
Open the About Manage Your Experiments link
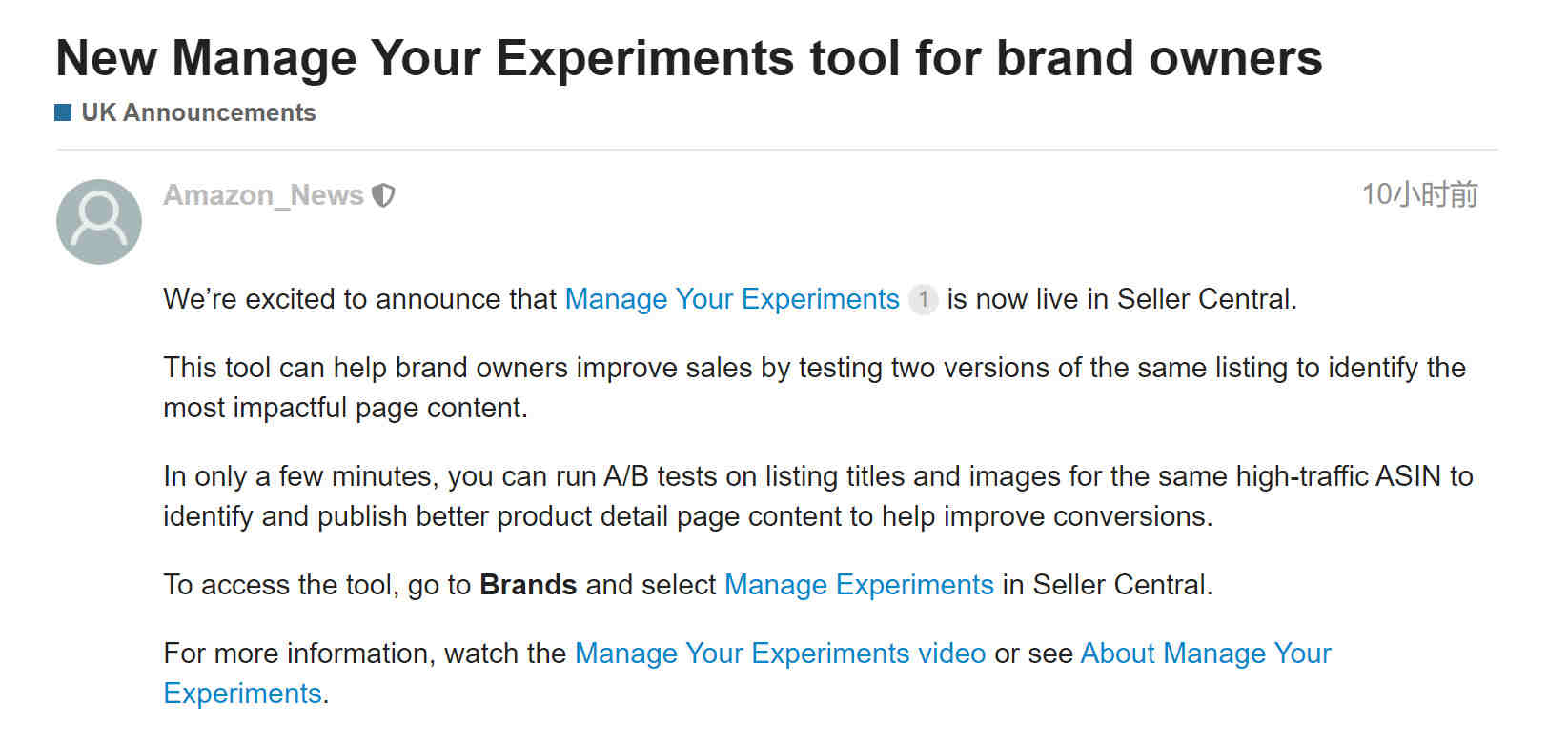point(1206,654)
